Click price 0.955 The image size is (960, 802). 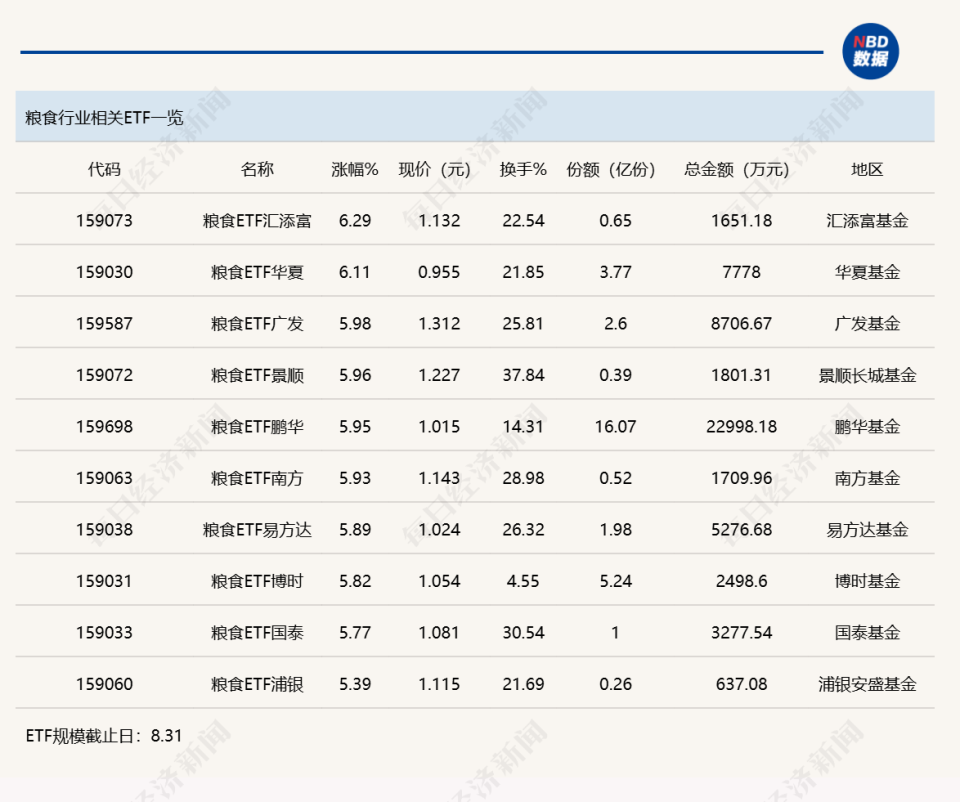click(439, 272)
